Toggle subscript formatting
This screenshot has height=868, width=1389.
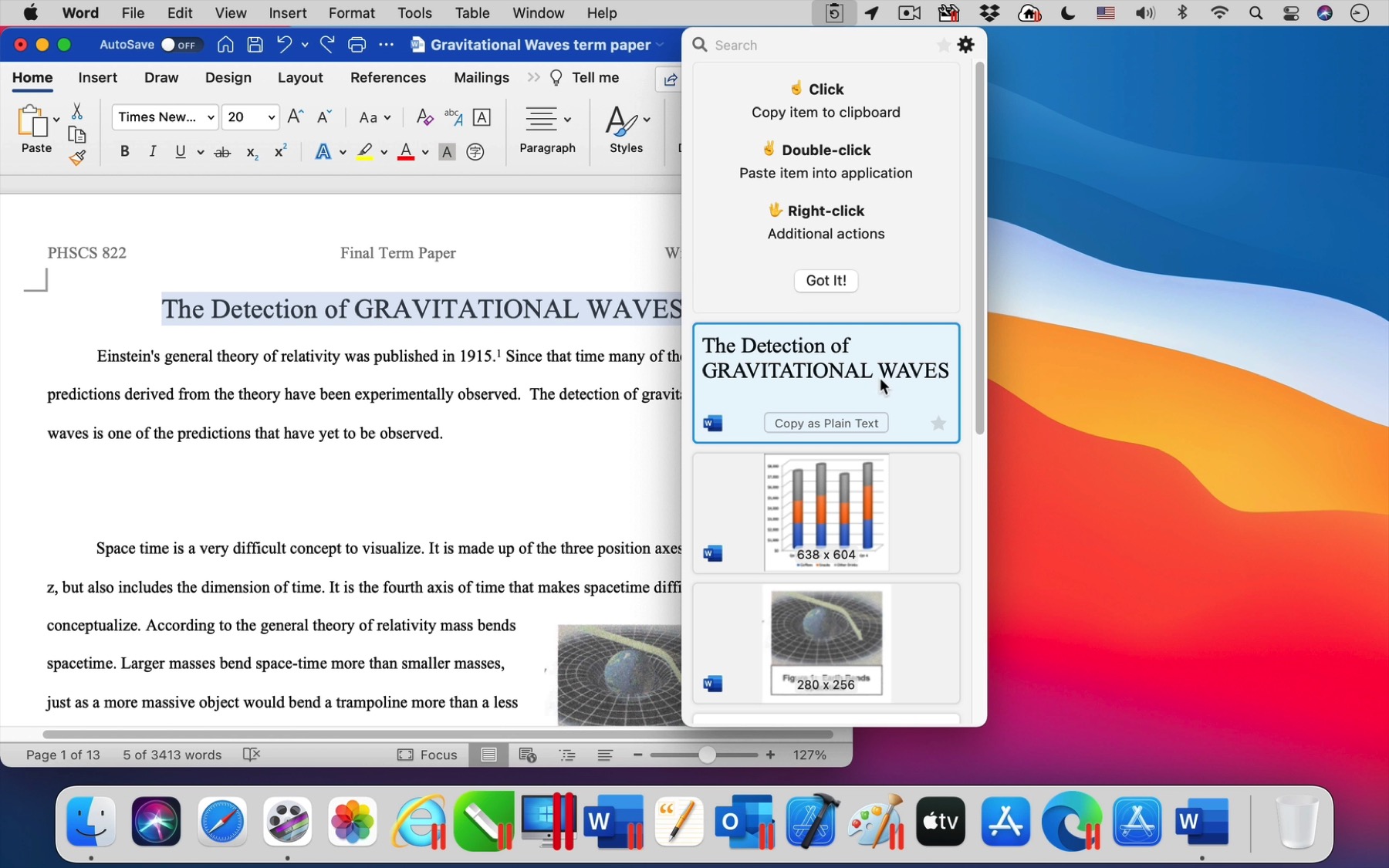[x=250, y=152]
